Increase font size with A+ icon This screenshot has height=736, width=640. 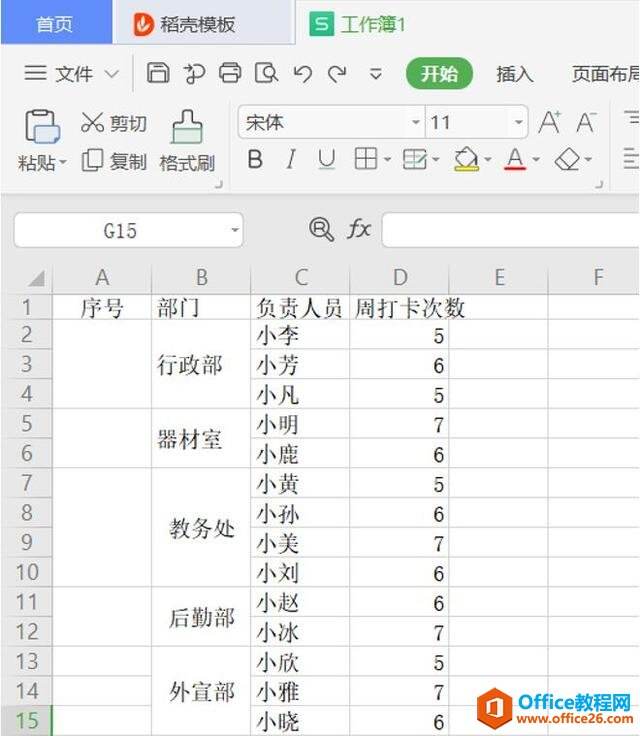point(549,123)
